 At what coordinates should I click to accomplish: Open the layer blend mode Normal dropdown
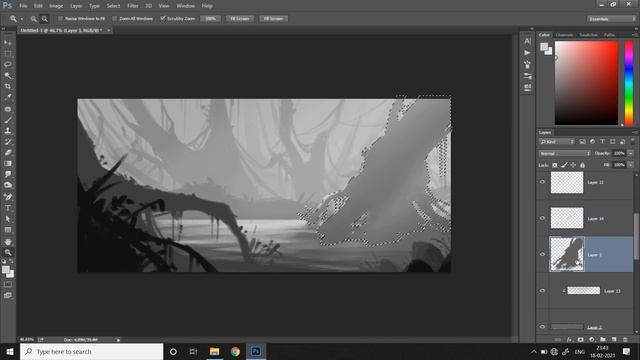564,153
